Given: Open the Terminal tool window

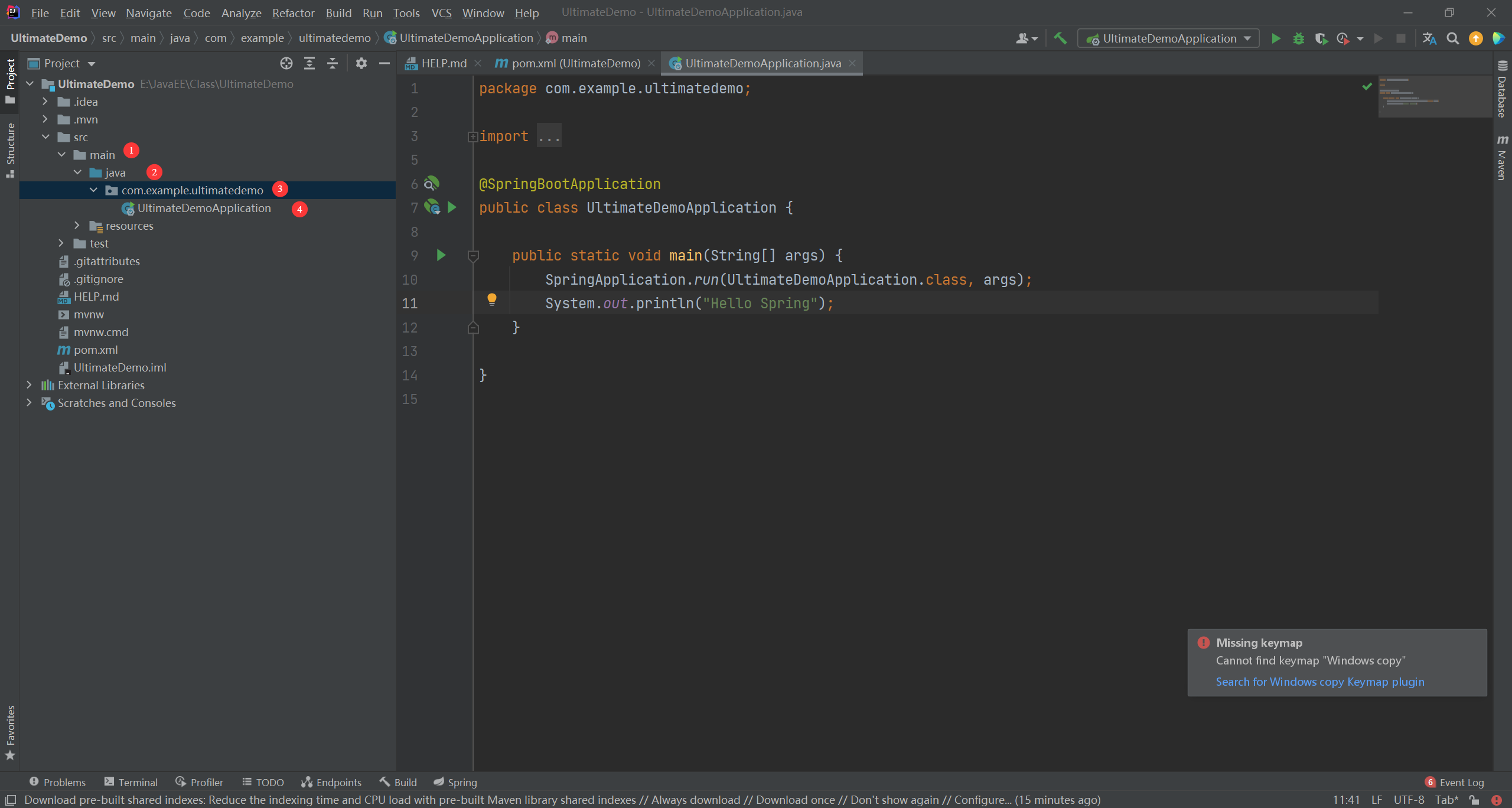Looking at the screenshot, I should tap(131, 782).
